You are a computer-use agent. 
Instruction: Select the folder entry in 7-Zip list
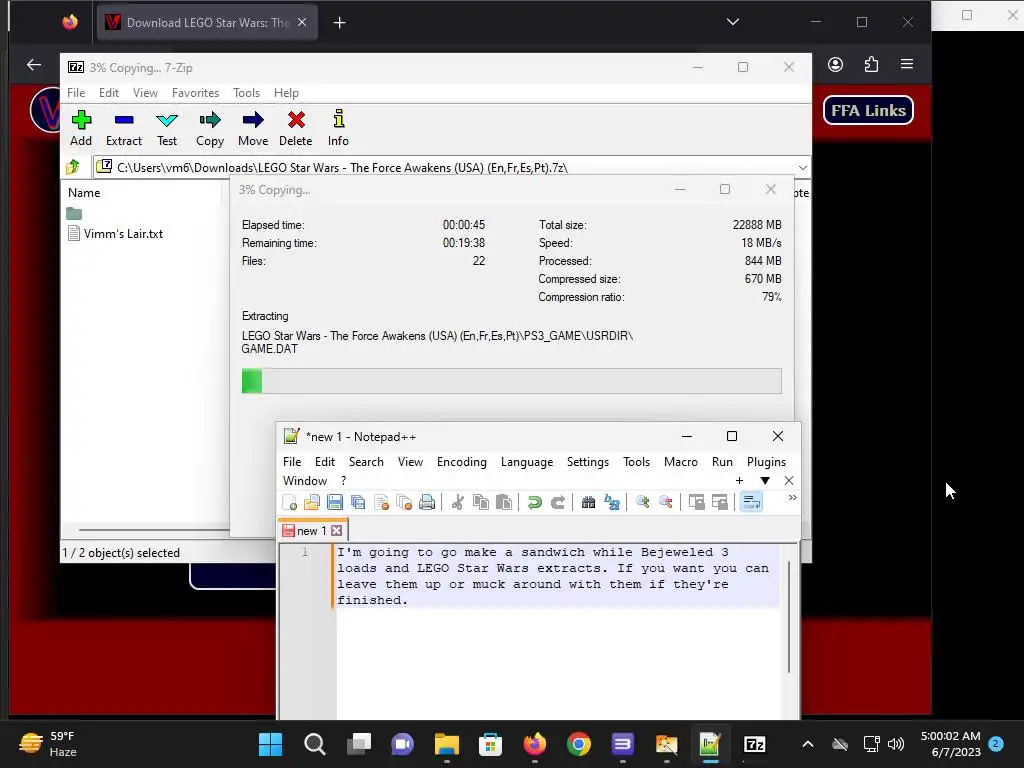coord(74,214)
